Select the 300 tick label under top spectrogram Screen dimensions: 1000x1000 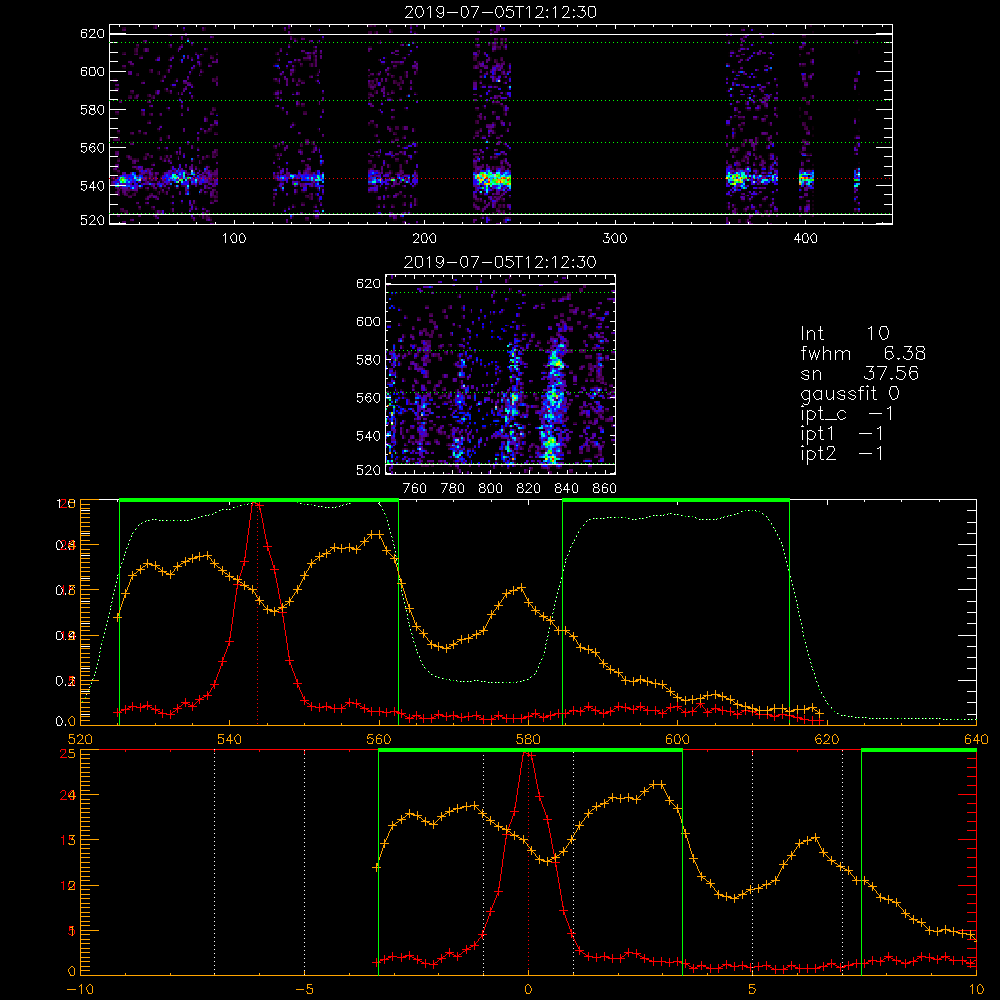pos(615,239)
